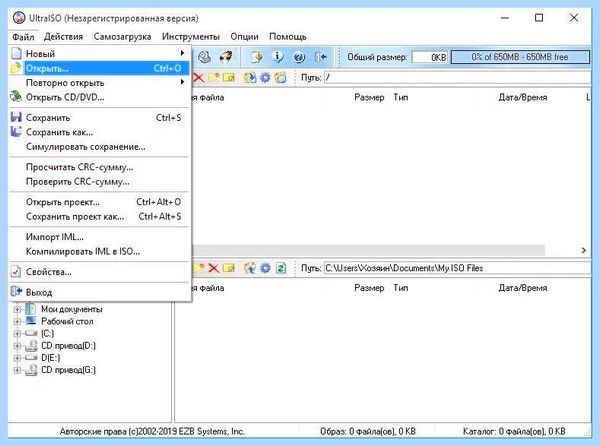The width and height of the screenshot is (600, 446).
Task: Expand the Новый submenu arrow
Action: pos(182,53)
